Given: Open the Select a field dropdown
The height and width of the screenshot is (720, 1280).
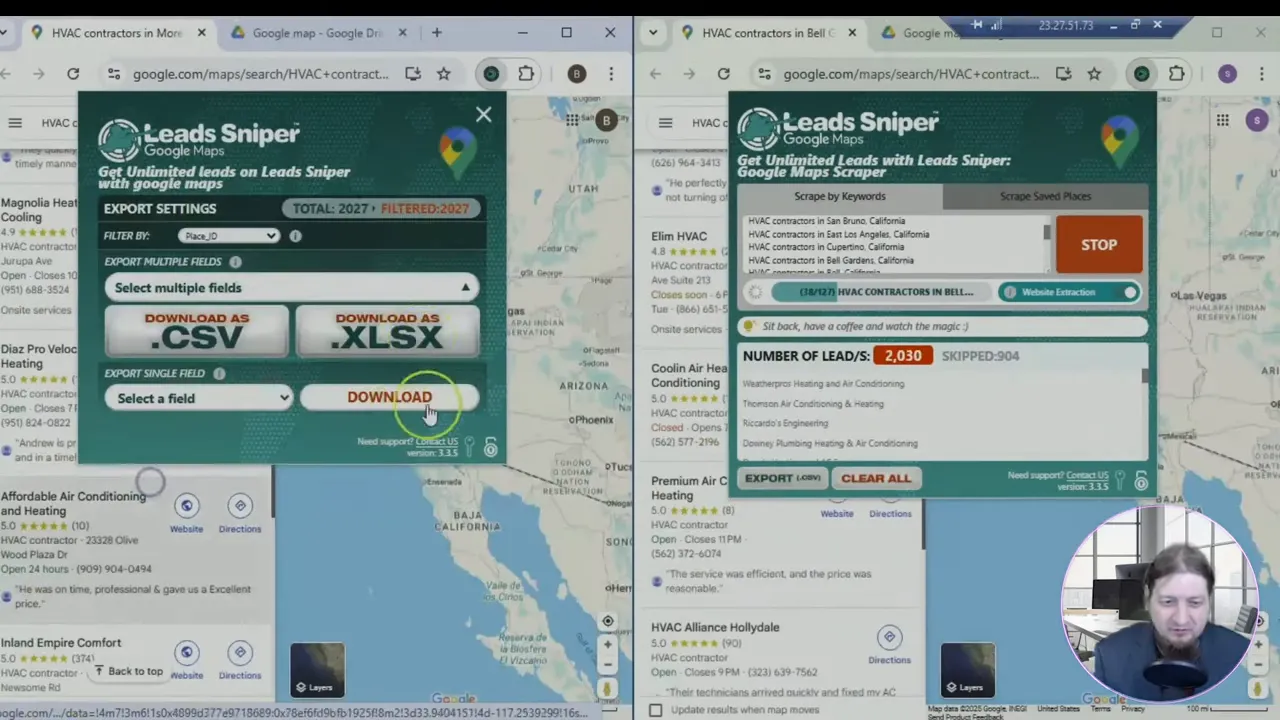Looking at the screenshot, I should point(199,398).
